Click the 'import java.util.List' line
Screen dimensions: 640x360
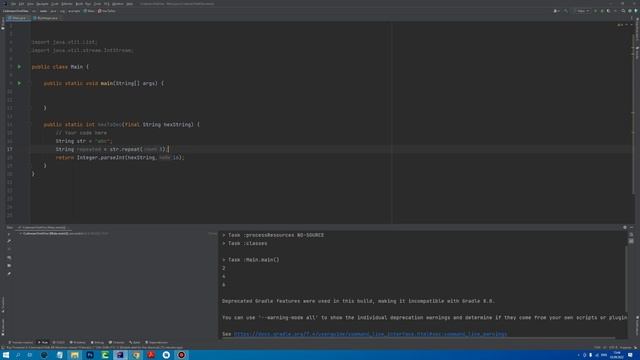point(64,42)
